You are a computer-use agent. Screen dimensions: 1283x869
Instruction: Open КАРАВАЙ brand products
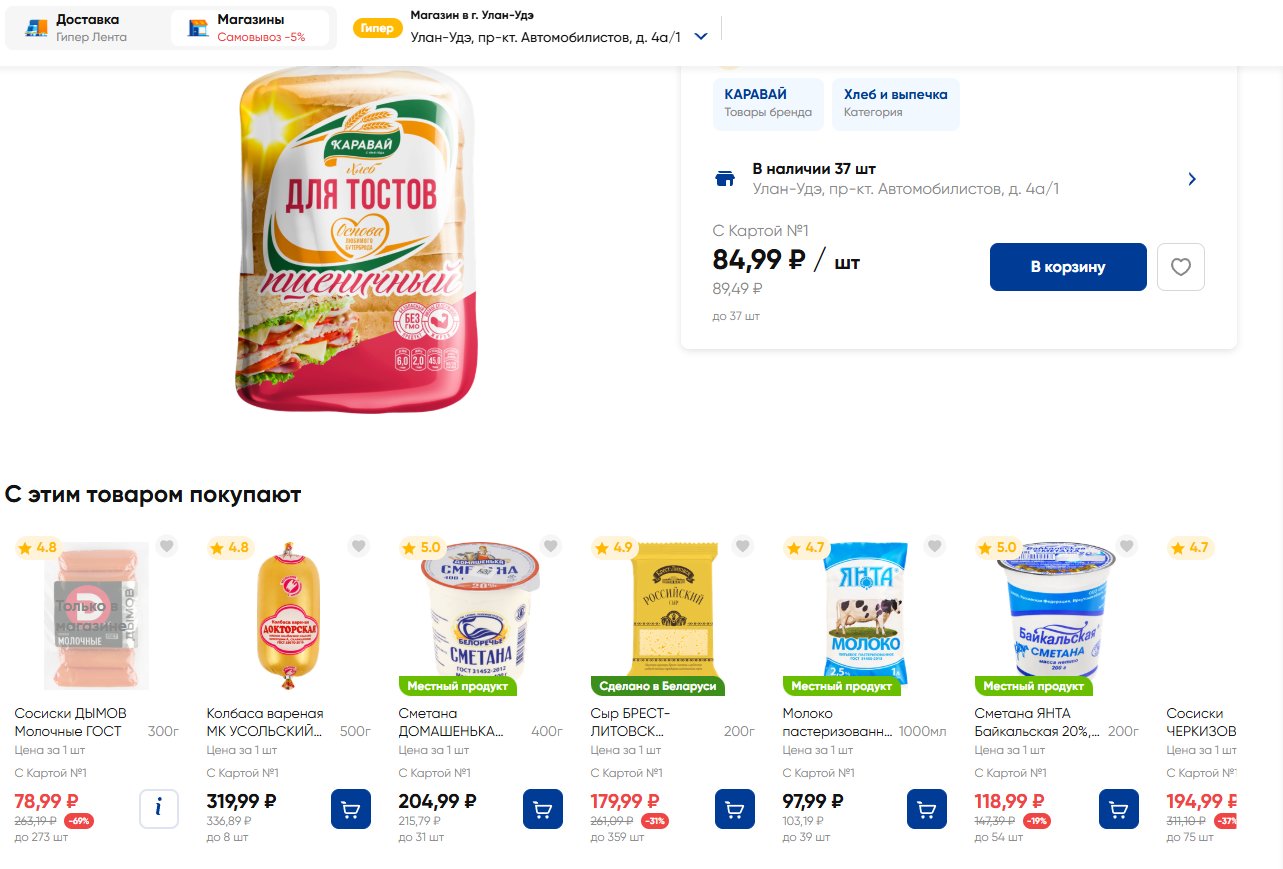768,103
